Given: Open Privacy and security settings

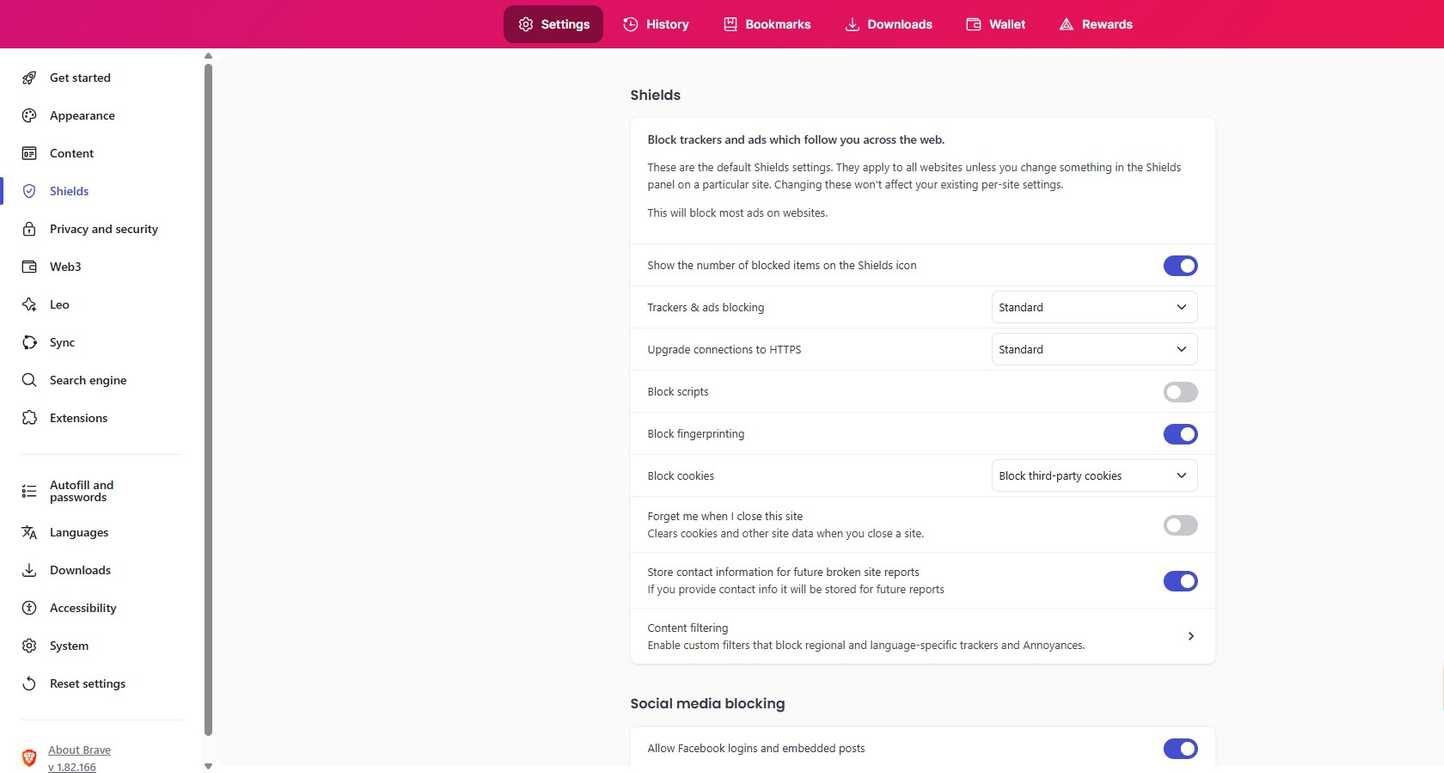Looking at the screenshot, I should [x=28, y=228].
